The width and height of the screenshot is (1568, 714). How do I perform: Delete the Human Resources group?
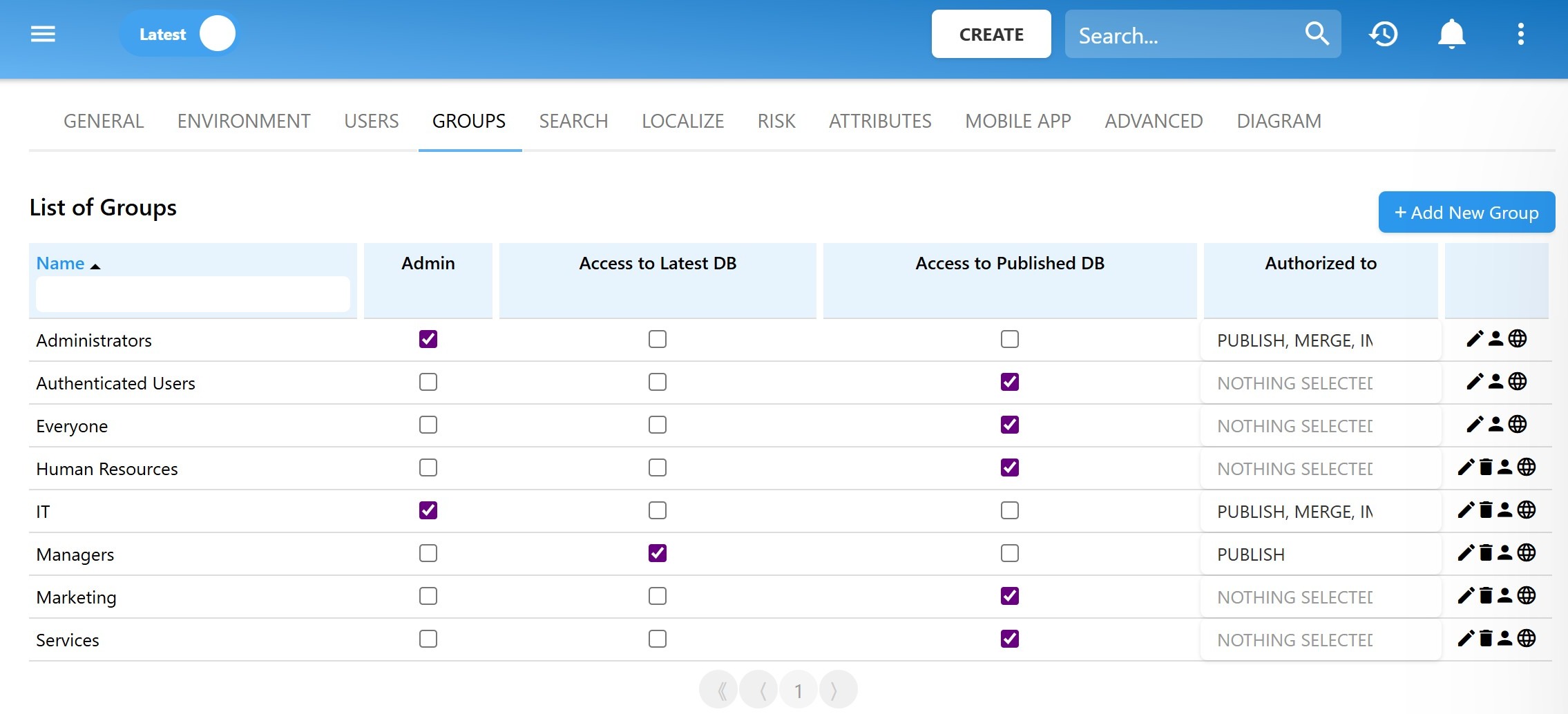click(1486, 467)
